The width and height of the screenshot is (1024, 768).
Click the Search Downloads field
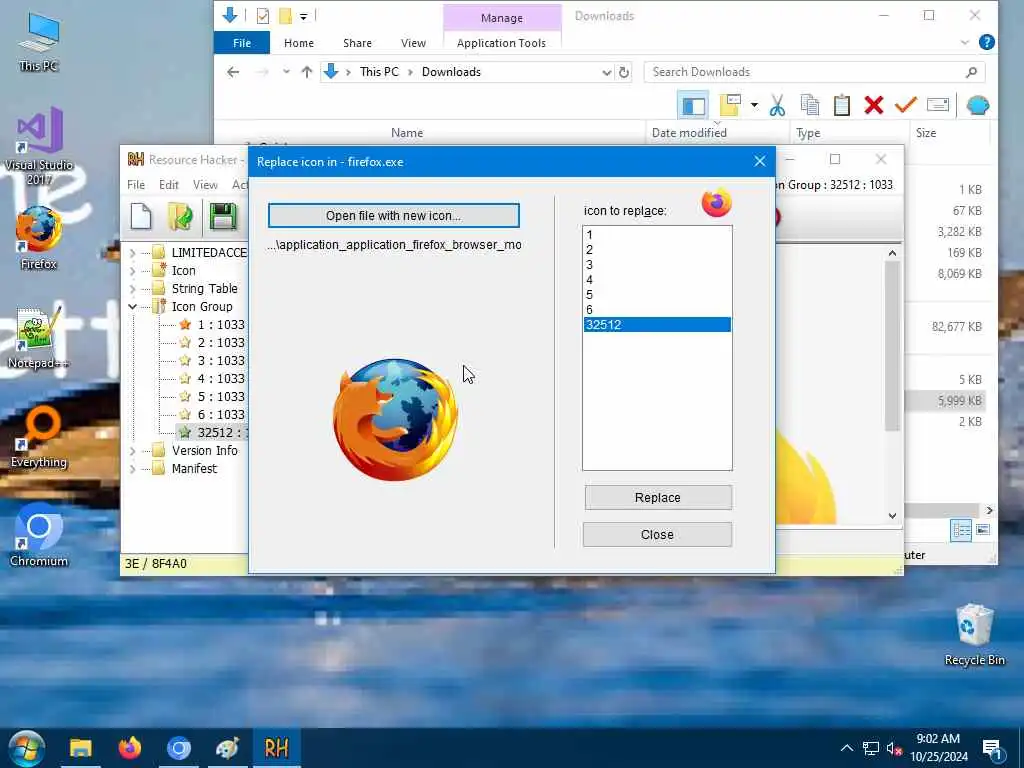click(814, 72)
